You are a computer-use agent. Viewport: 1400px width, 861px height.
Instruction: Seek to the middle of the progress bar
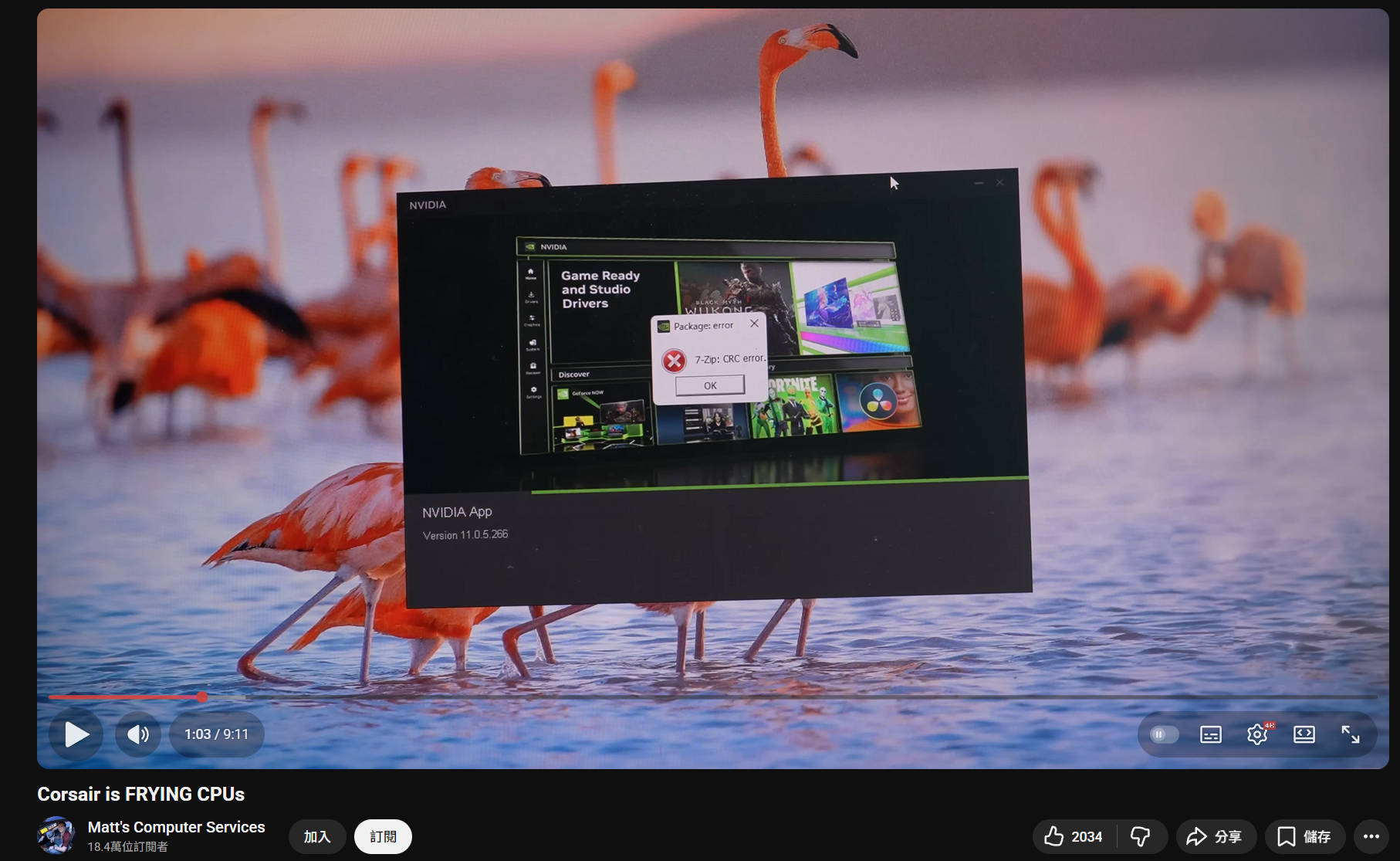pos(712,697)
